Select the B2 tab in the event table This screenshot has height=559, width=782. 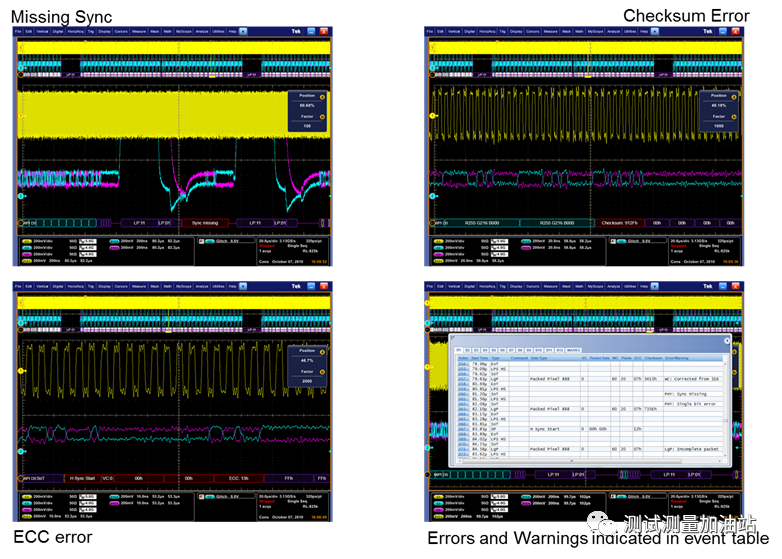(468, 350)
